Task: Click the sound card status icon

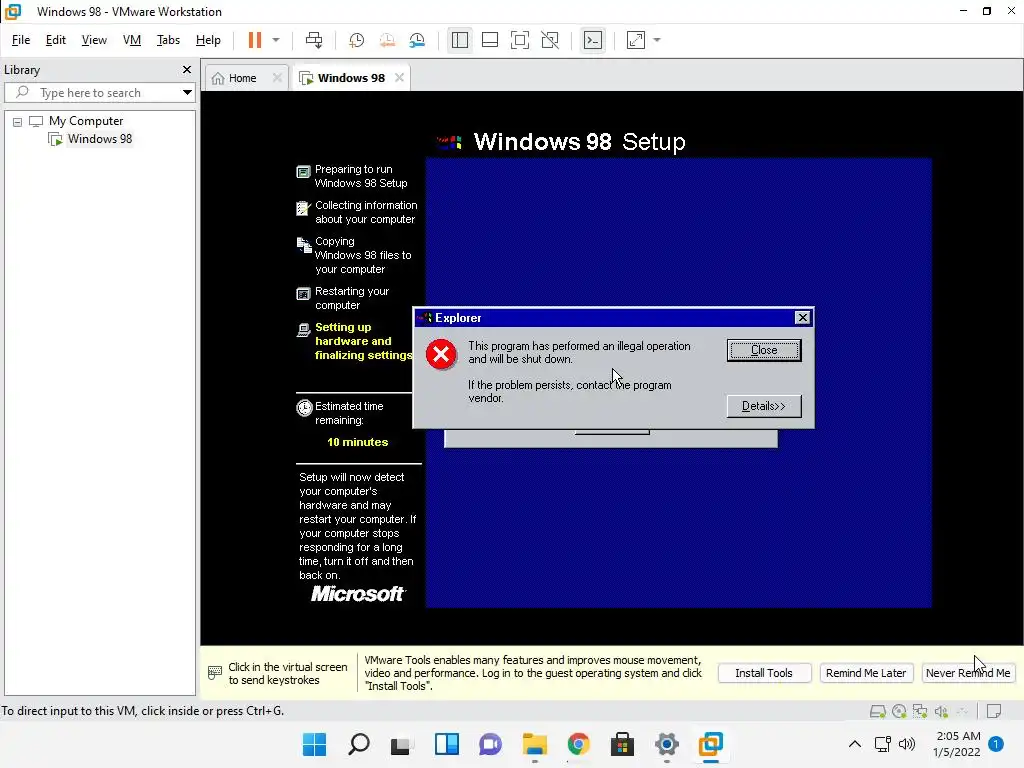Action: [941, 711]
